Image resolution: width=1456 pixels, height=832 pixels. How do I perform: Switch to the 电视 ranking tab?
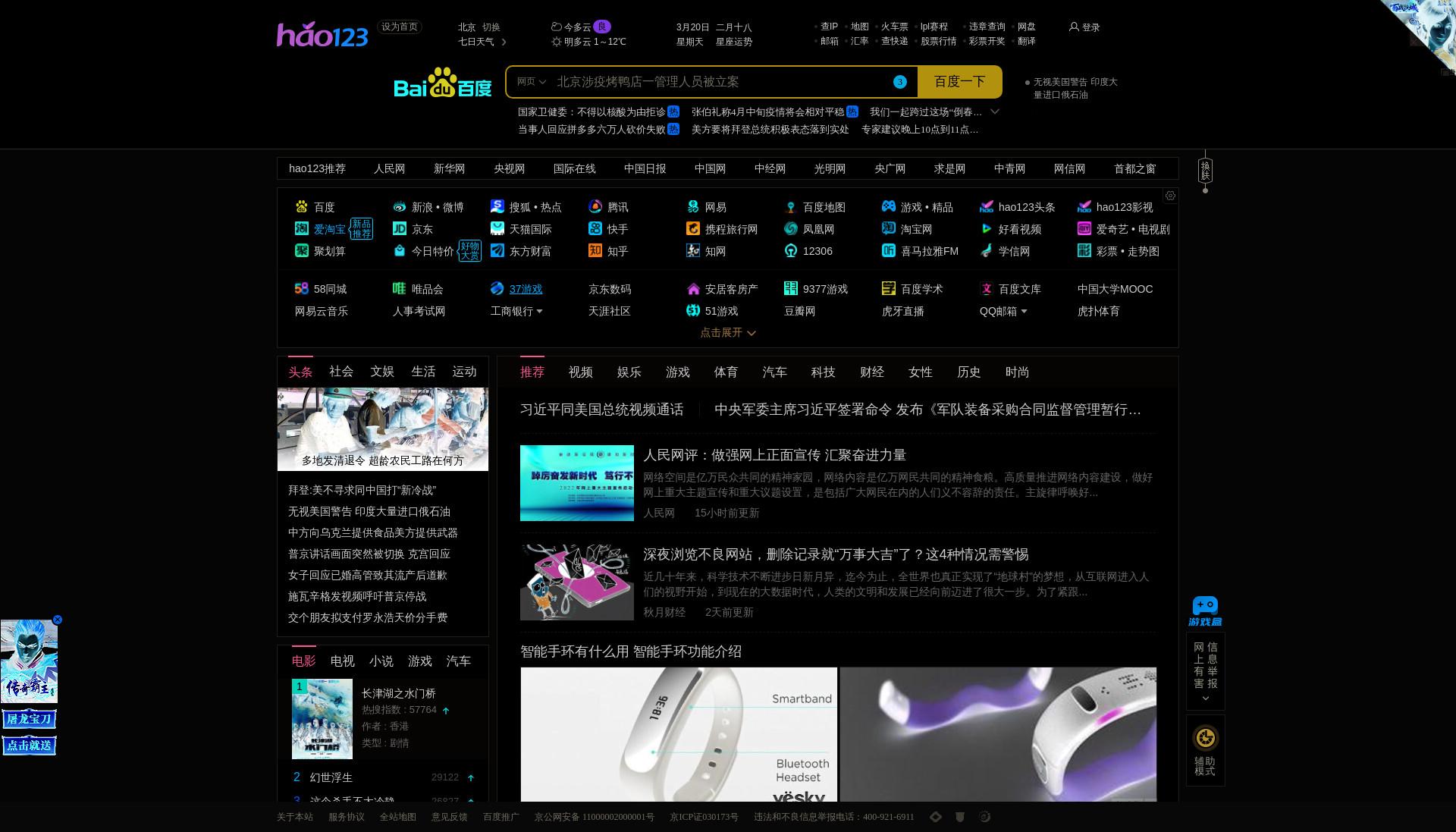click(x=343, y=661)
